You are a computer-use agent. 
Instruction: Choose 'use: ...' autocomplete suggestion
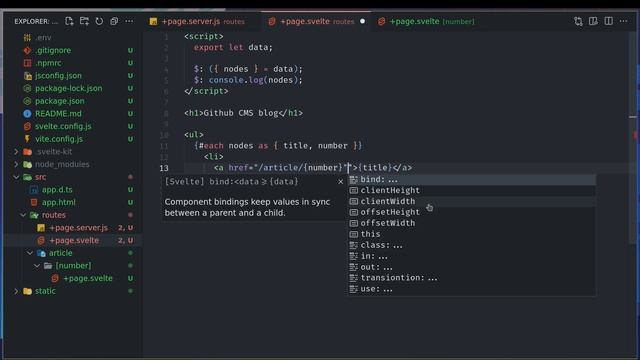[x=472, y=289]
